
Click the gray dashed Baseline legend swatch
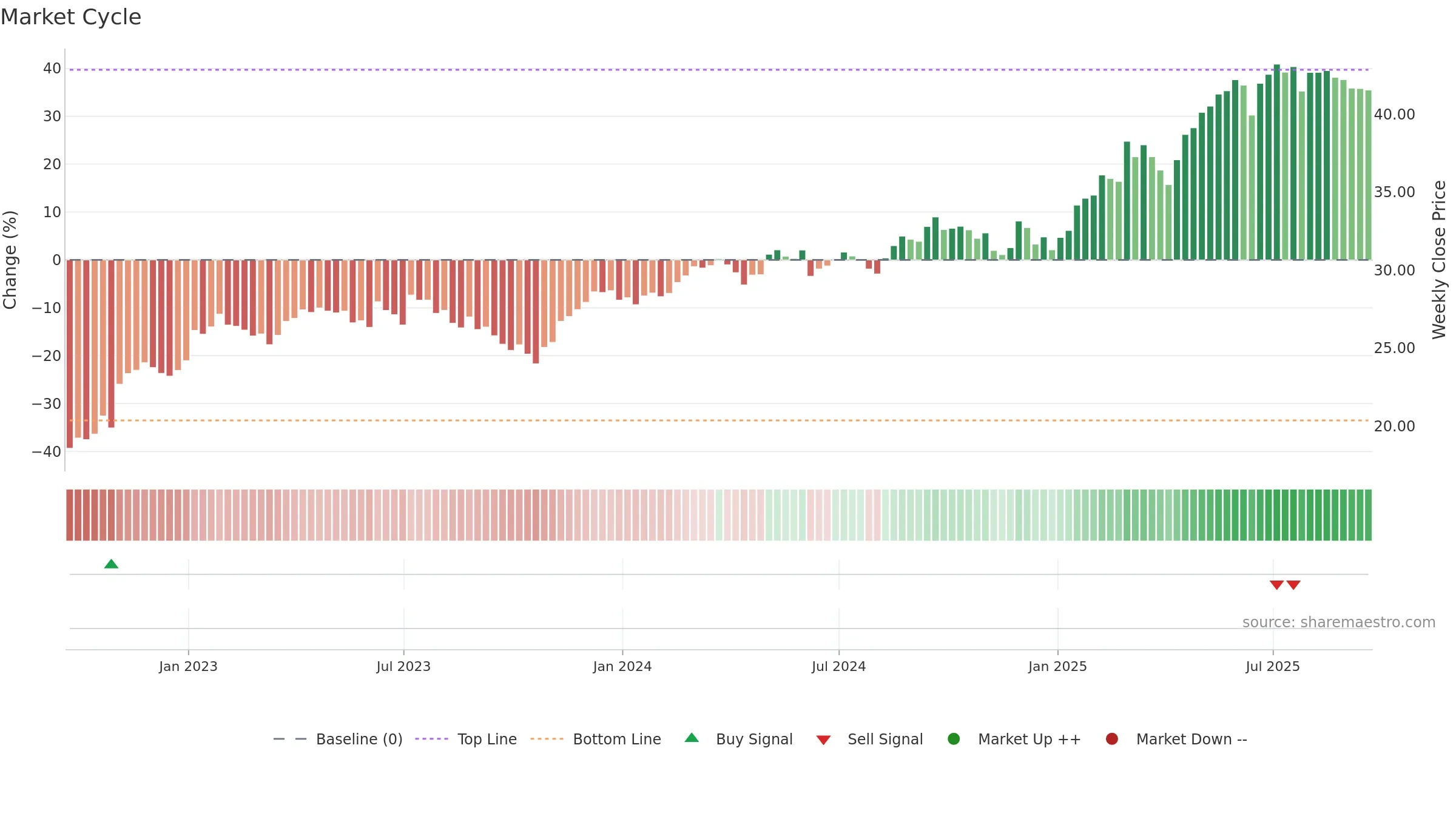(290, 739)
